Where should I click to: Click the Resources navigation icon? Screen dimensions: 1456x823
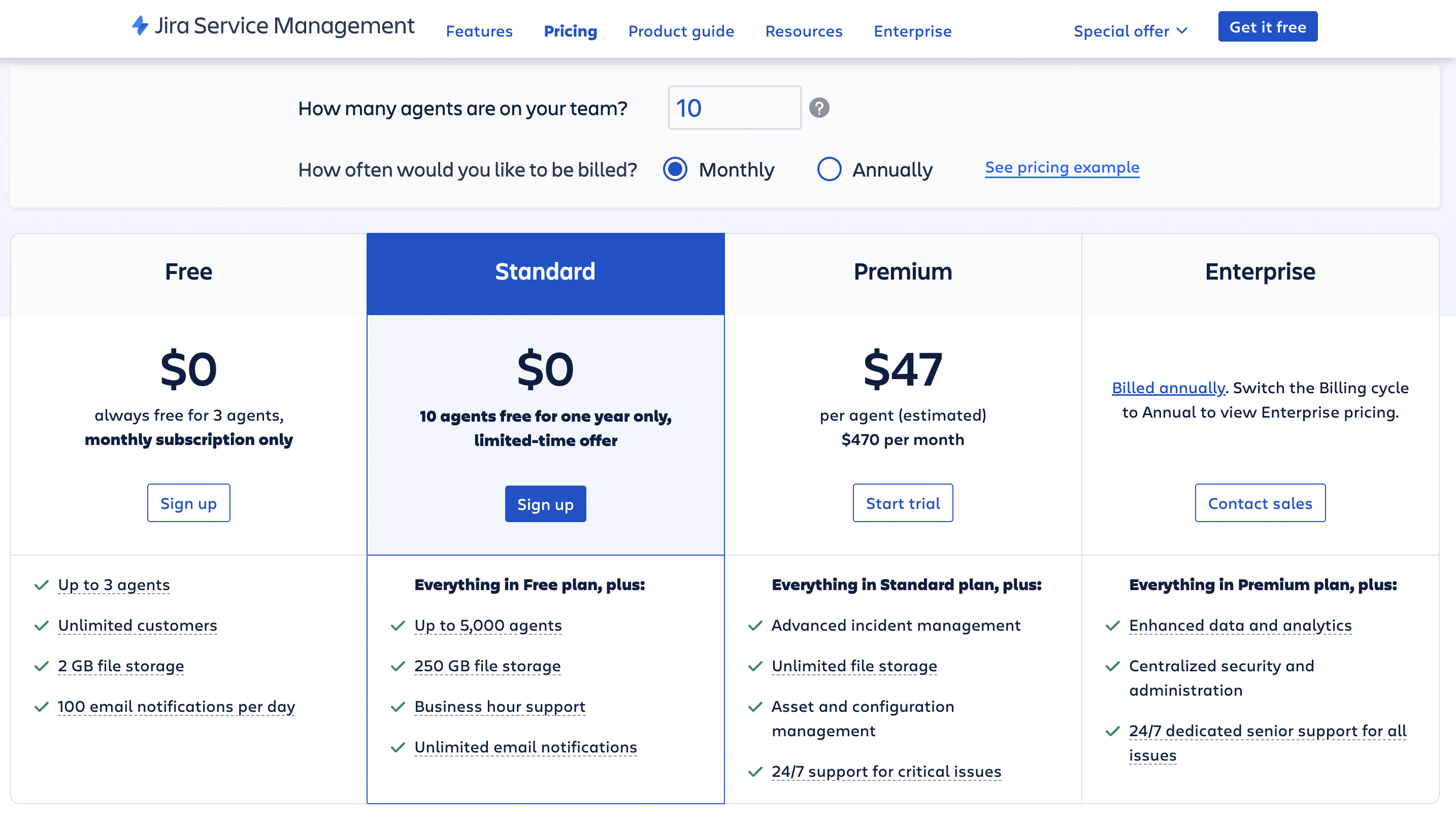coord(803,29)
